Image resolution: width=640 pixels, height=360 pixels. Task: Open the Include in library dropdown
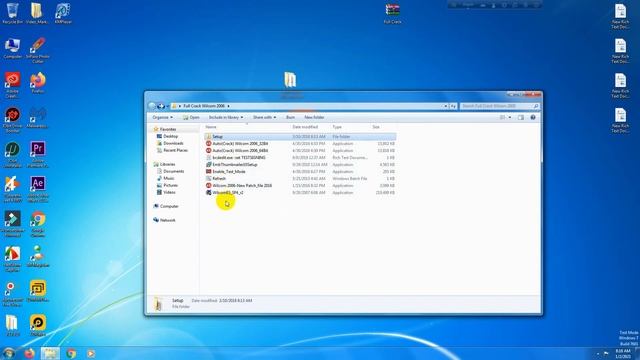226,118
